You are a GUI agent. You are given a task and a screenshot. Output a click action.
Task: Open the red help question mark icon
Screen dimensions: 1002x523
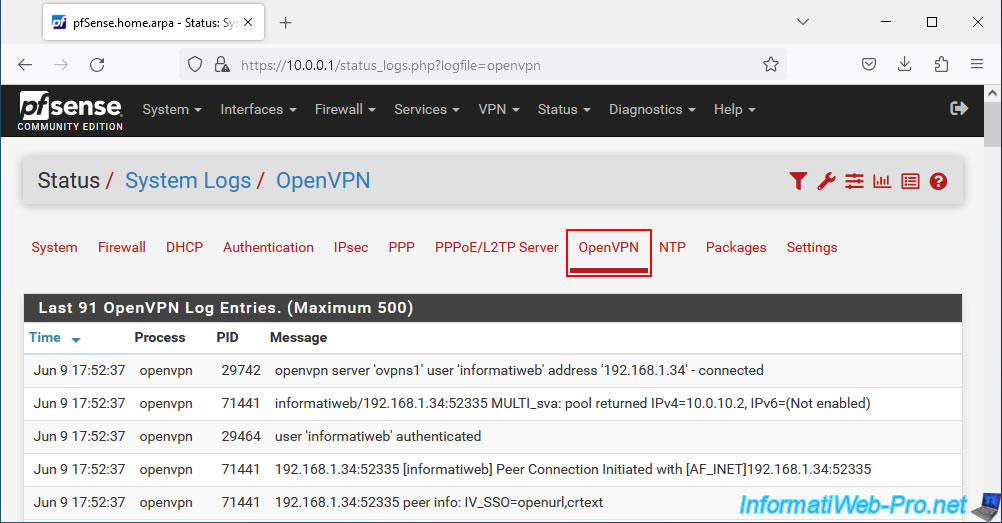(x=938, y=182)
